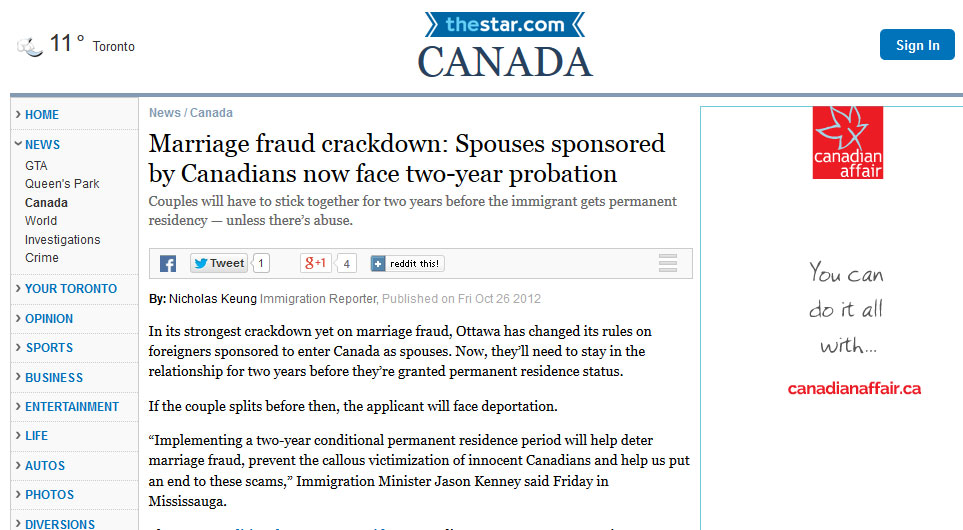Open the share bar menu lines icon

tap(668, 263)
